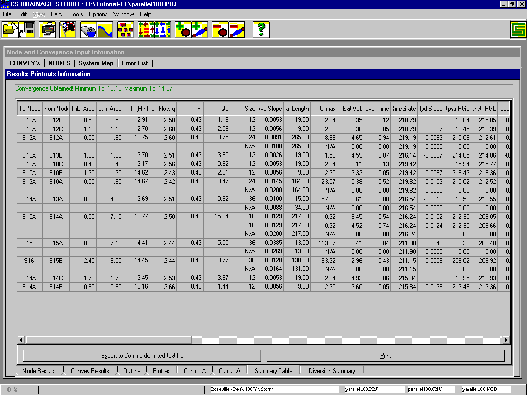Click the 0 % progress indicator in status bar
This screenshot has width=527, height=396.
point(12,390)
